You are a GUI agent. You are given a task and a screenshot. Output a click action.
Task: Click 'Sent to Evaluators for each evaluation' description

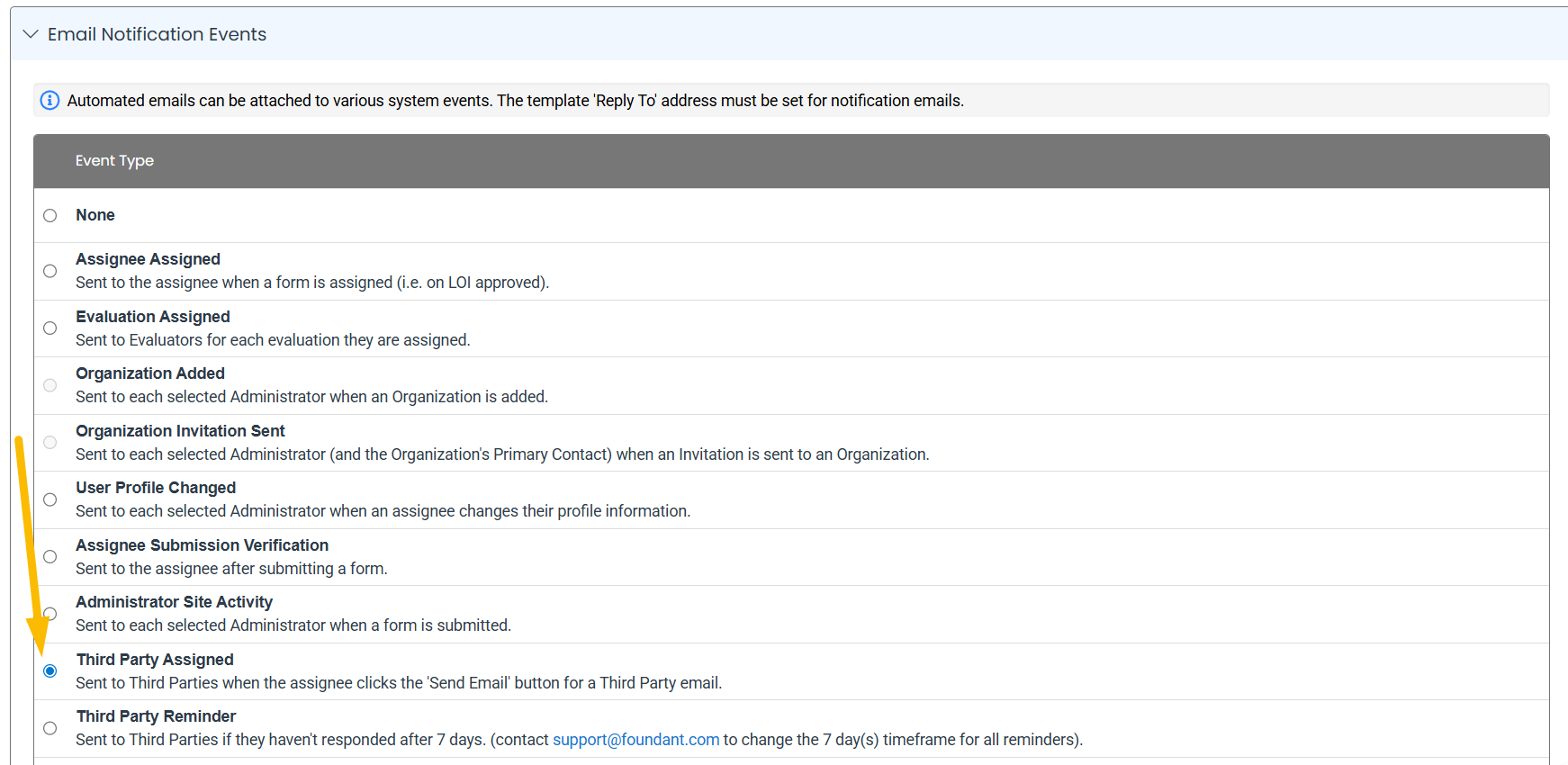(273, 340)
